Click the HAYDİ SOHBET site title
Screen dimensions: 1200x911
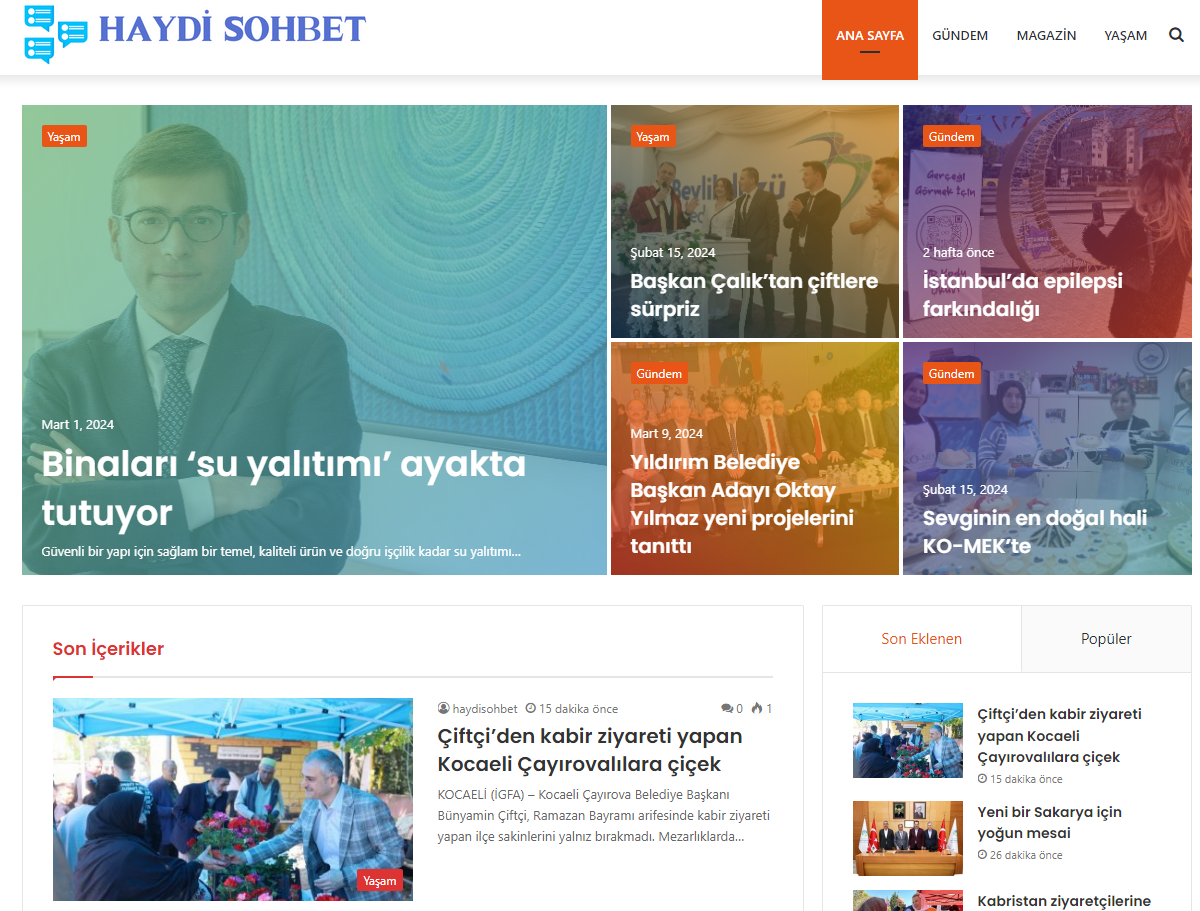coord(232,29)
